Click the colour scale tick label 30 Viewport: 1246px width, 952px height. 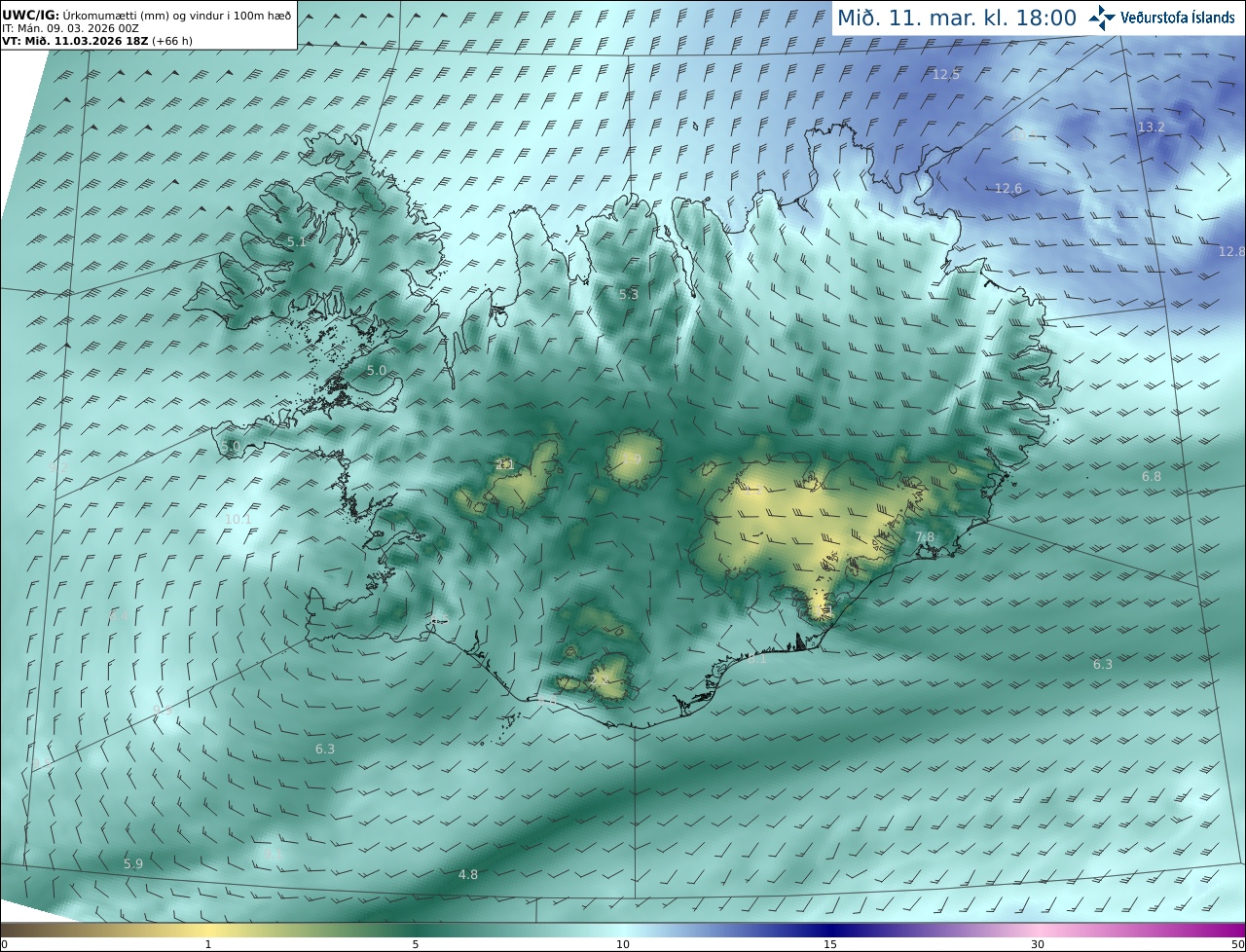click(x=1038, y=944)
